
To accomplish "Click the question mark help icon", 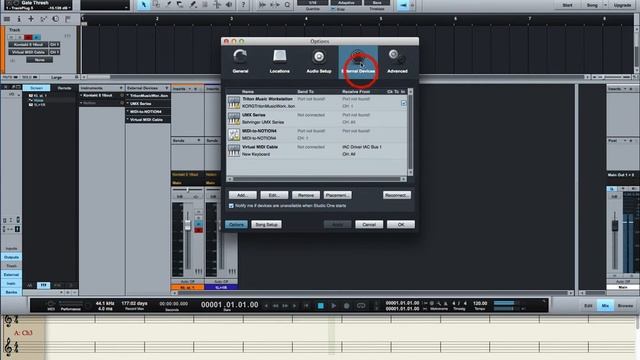I will [x=243, y=5].
